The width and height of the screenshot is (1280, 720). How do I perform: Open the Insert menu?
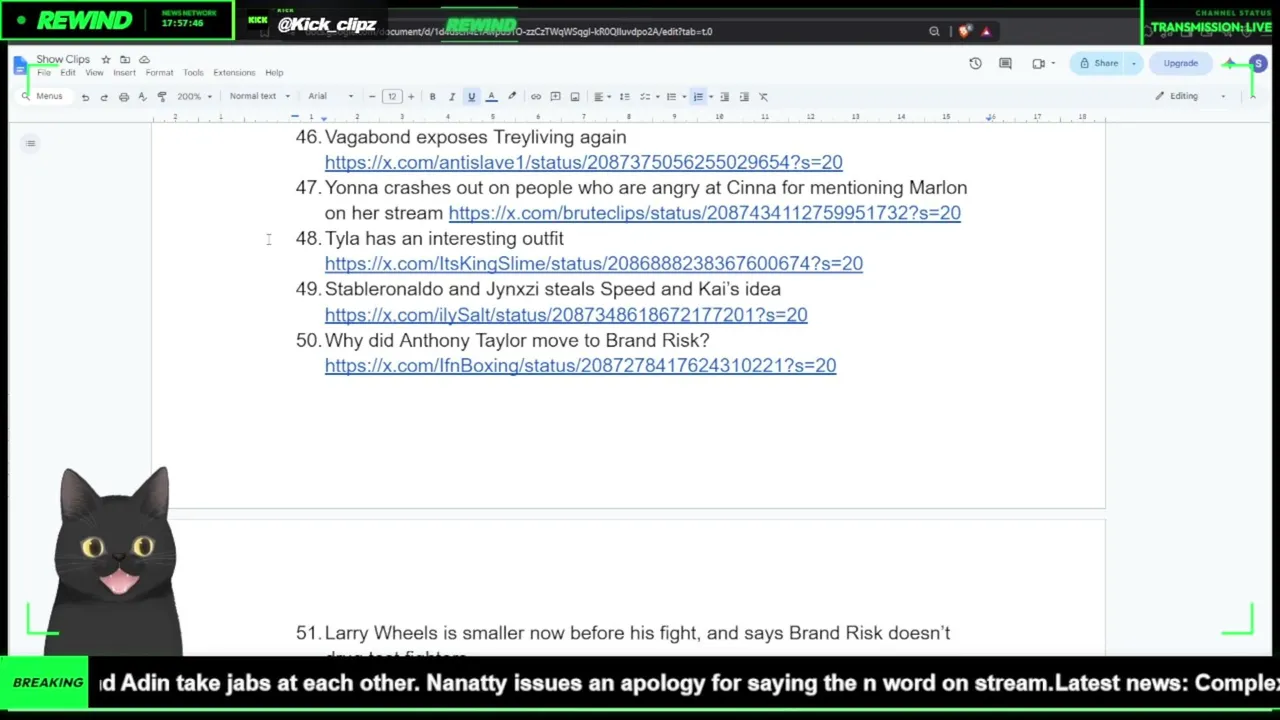(124, 73)
